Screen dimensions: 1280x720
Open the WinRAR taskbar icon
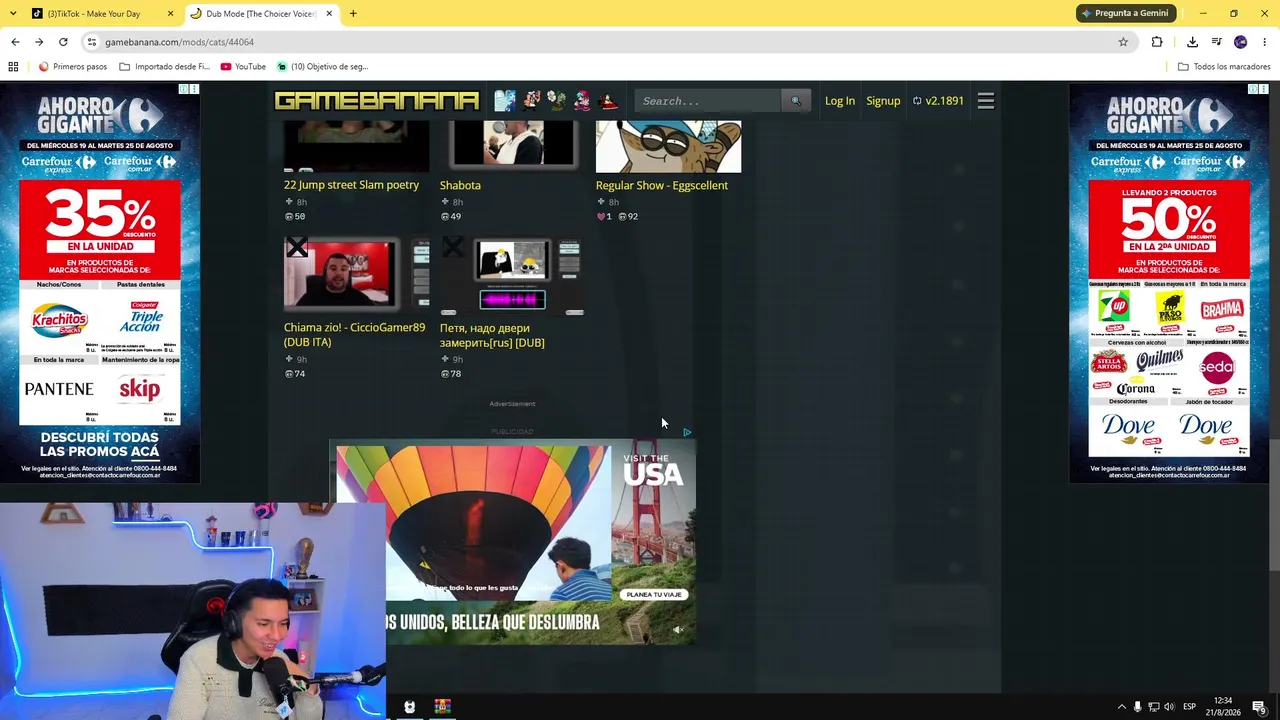coord(442,707)
